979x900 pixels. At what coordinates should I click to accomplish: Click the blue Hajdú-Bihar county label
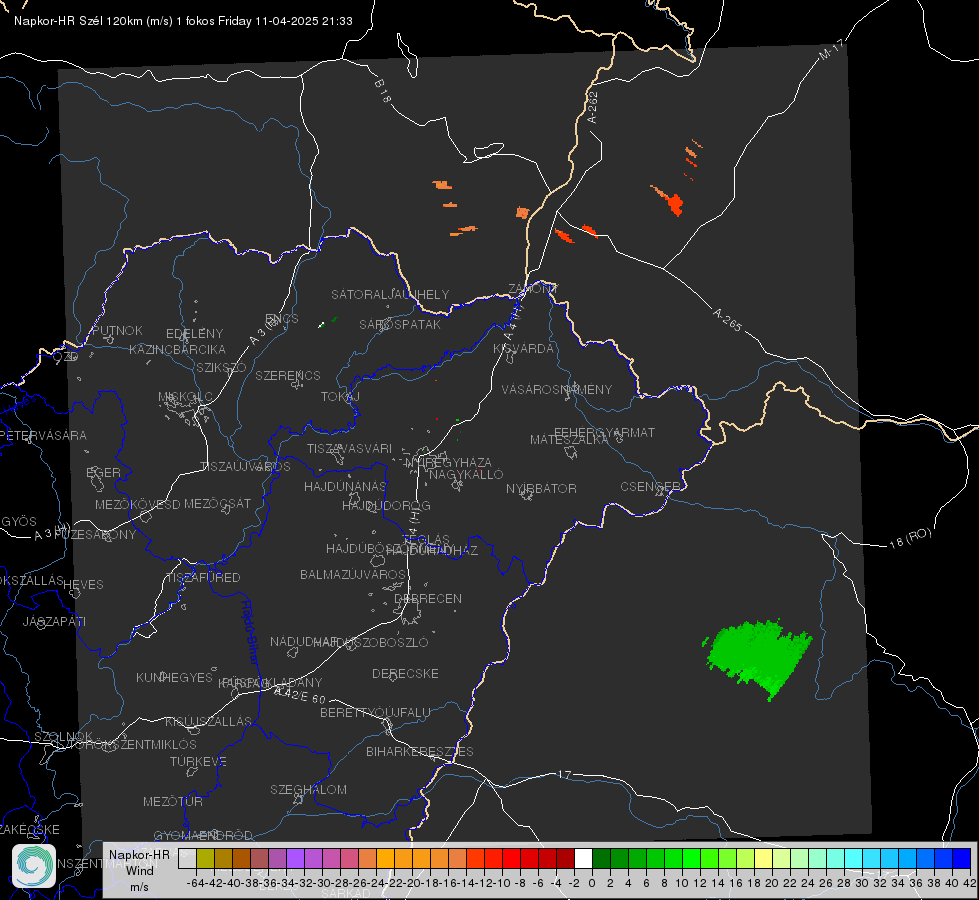coord(249,633)
